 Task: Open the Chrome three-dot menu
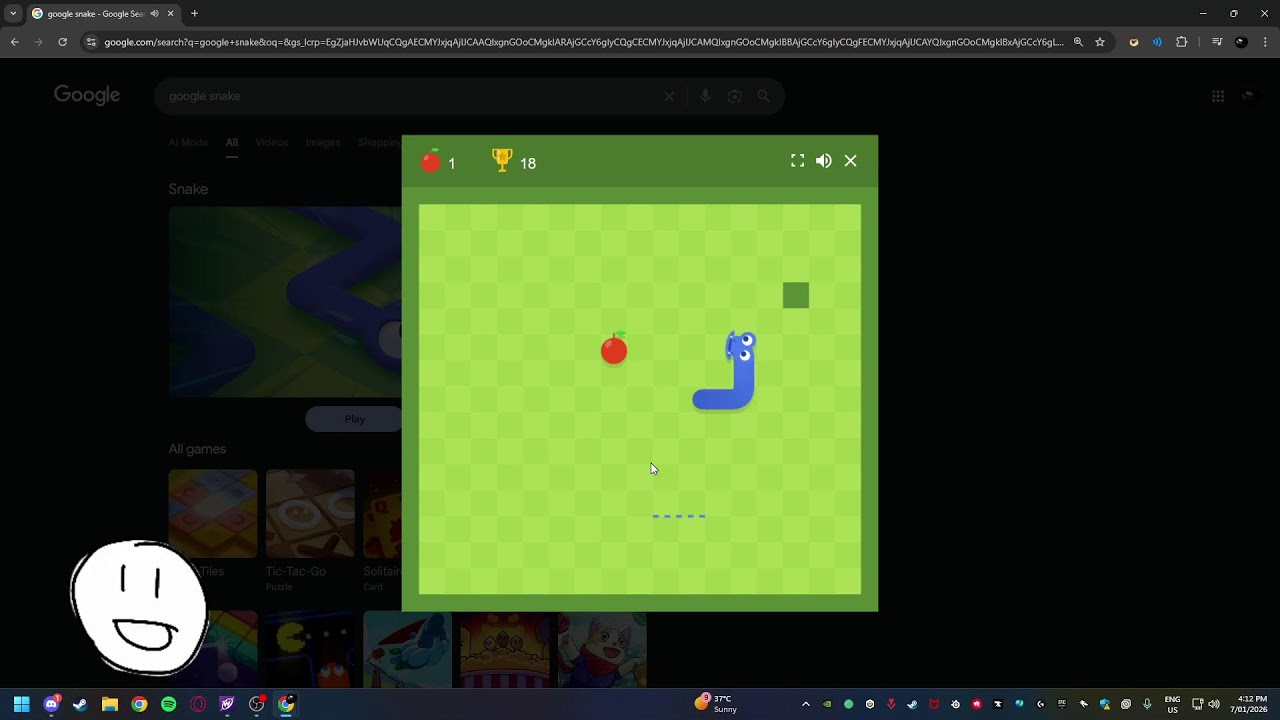1265,42
